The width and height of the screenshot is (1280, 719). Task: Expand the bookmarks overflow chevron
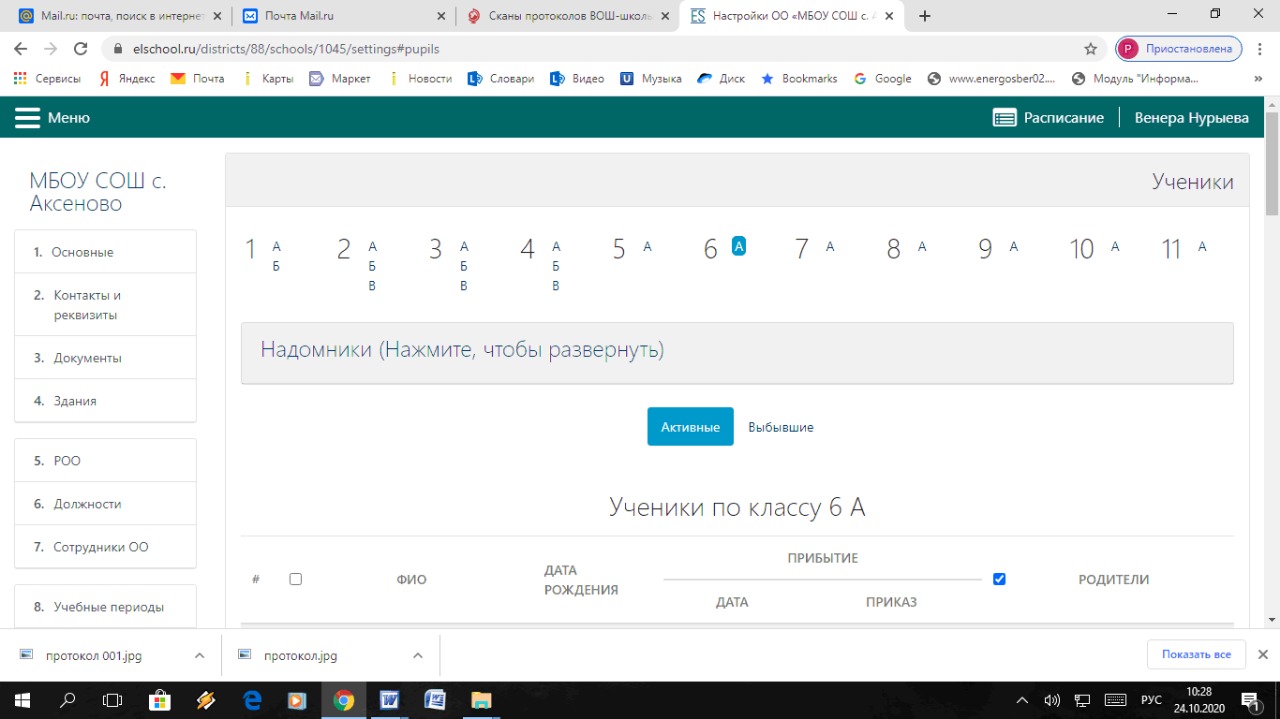pos(1258,79)
